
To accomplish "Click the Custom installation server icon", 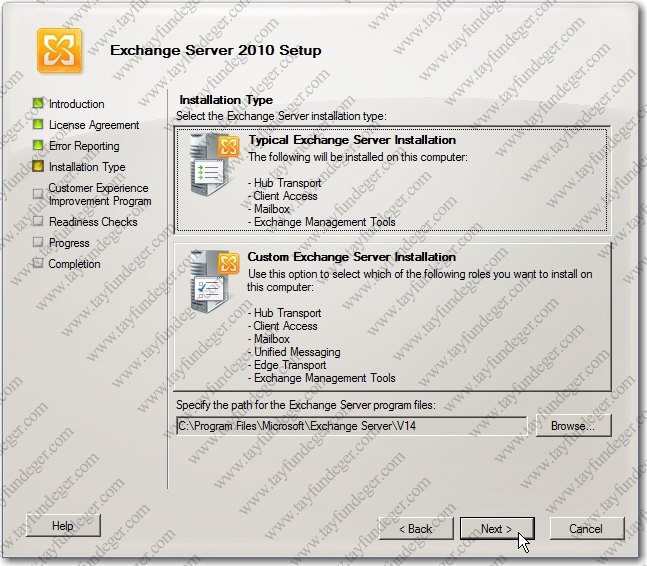I will (214, 282).
